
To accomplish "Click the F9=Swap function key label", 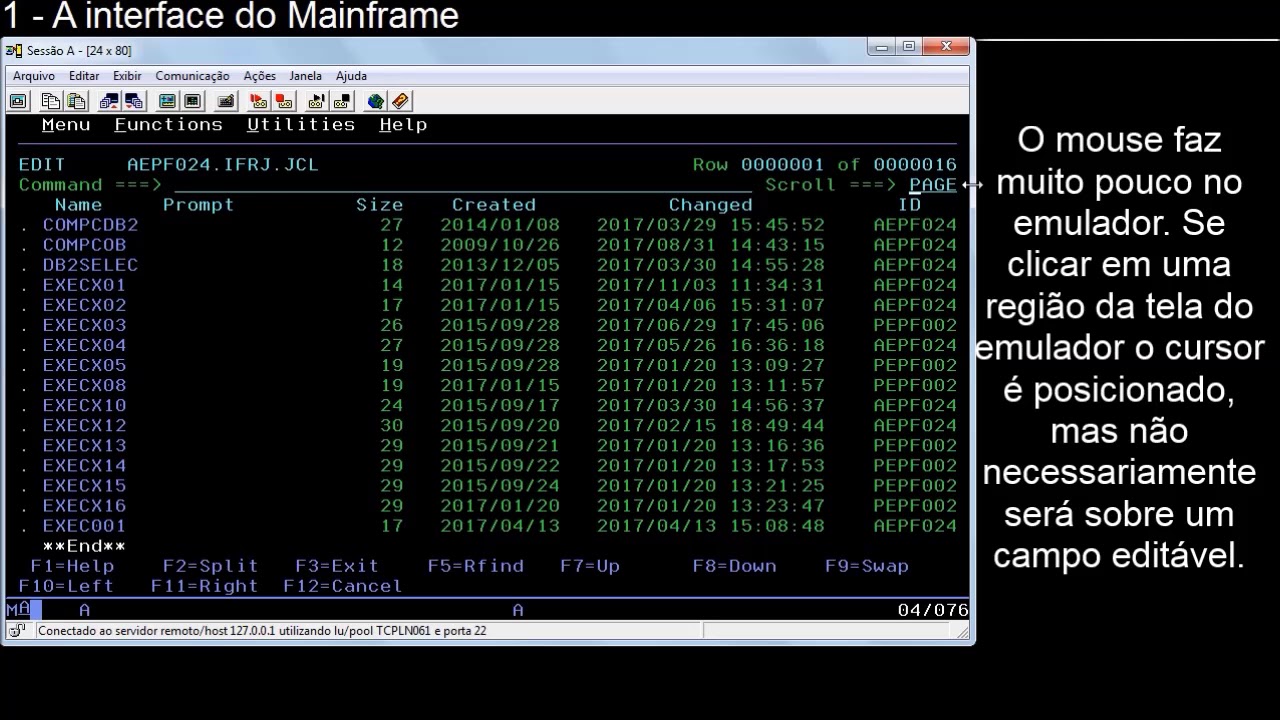I will coord(867,566).
